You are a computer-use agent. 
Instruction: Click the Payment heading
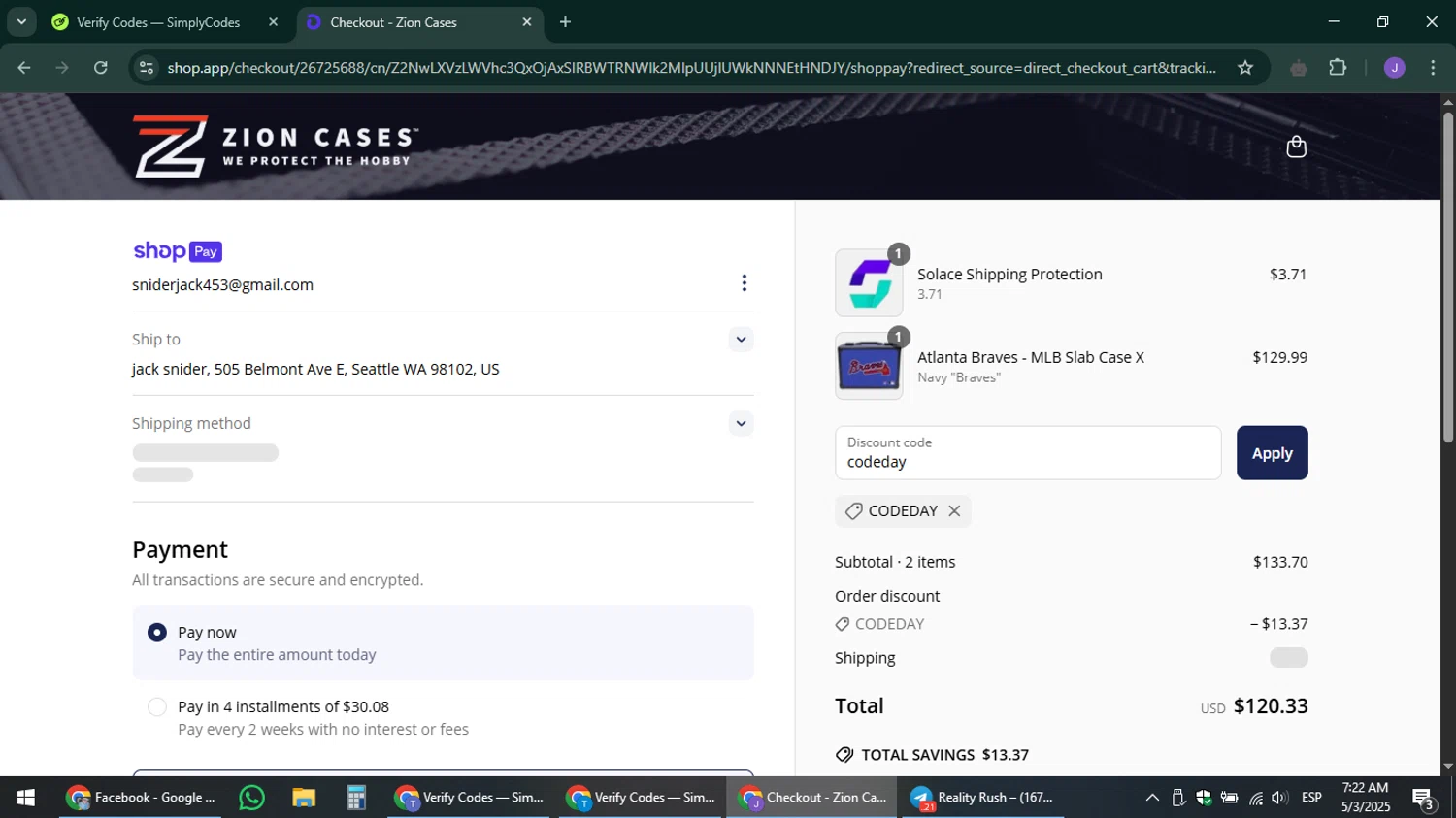pyautogui.click(x=180, y=550)
